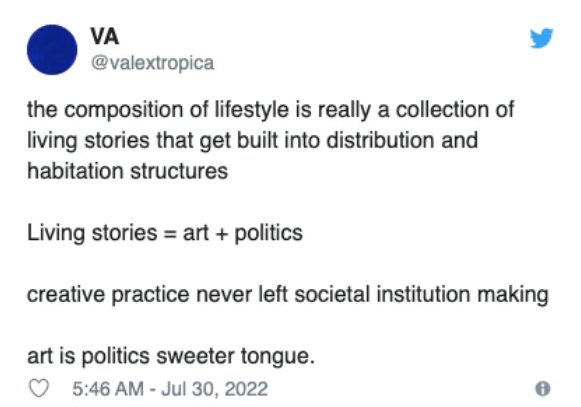Click the words 'habitation structures'
The height and width of the screenshot is (407, 581).
point(127,171)
